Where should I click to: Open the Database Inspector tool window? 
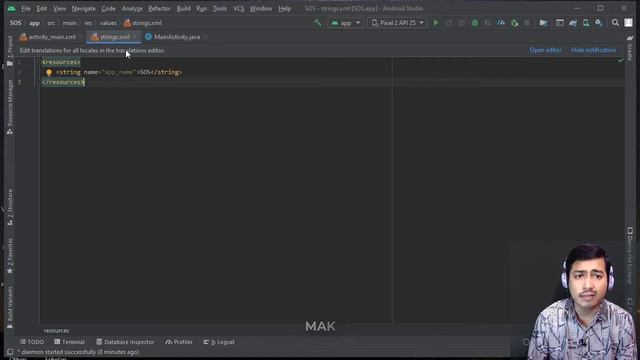[x=125, y=342]
